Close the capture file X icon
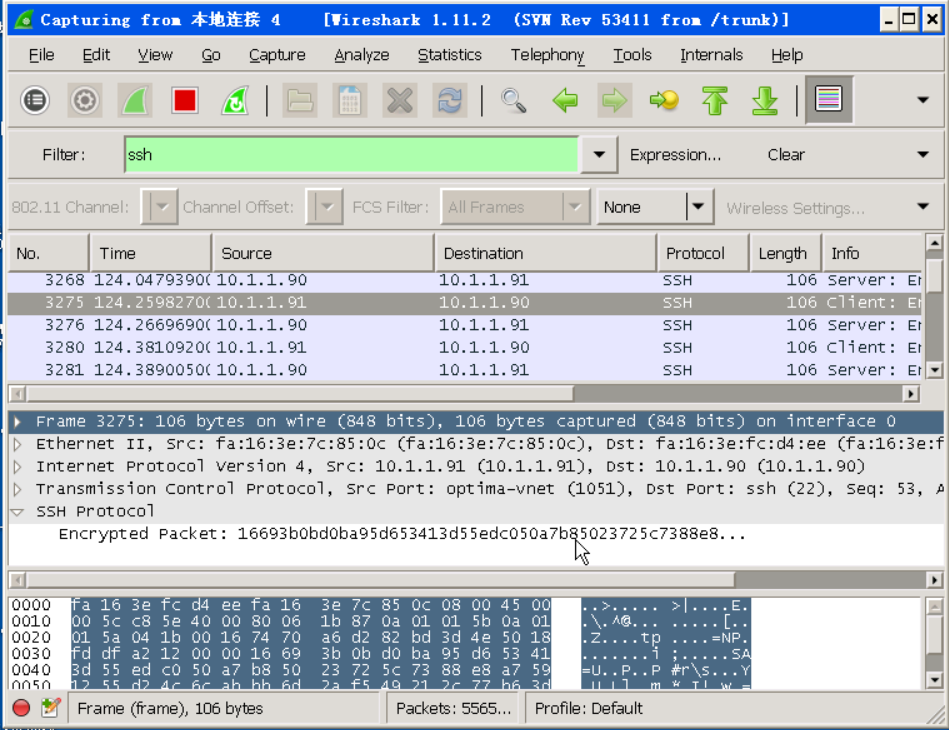949x730 pixels. click(399, 100)
